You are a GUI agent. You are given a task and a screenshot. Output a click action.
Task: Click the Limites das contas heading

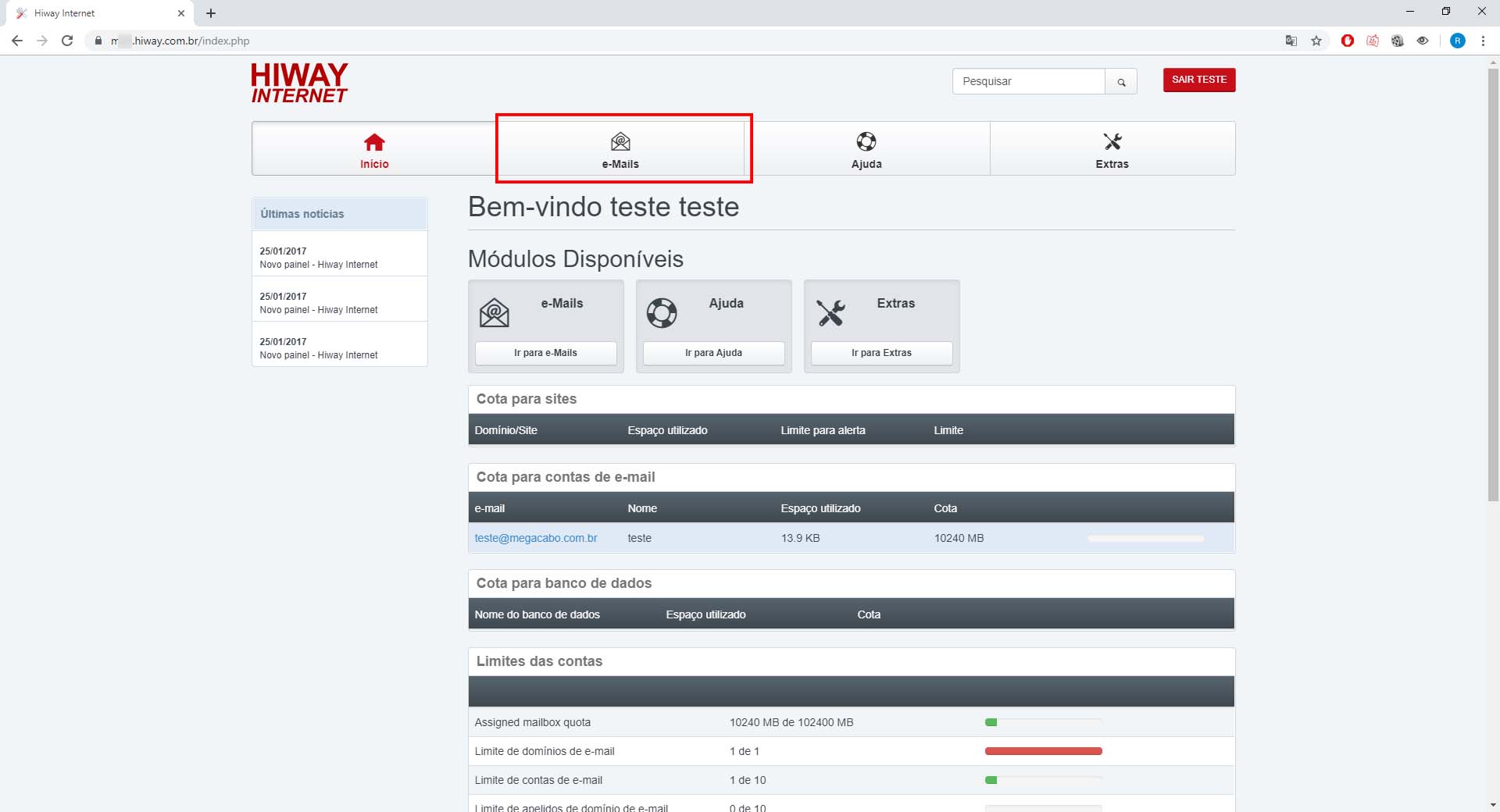[x=539, y=661]
